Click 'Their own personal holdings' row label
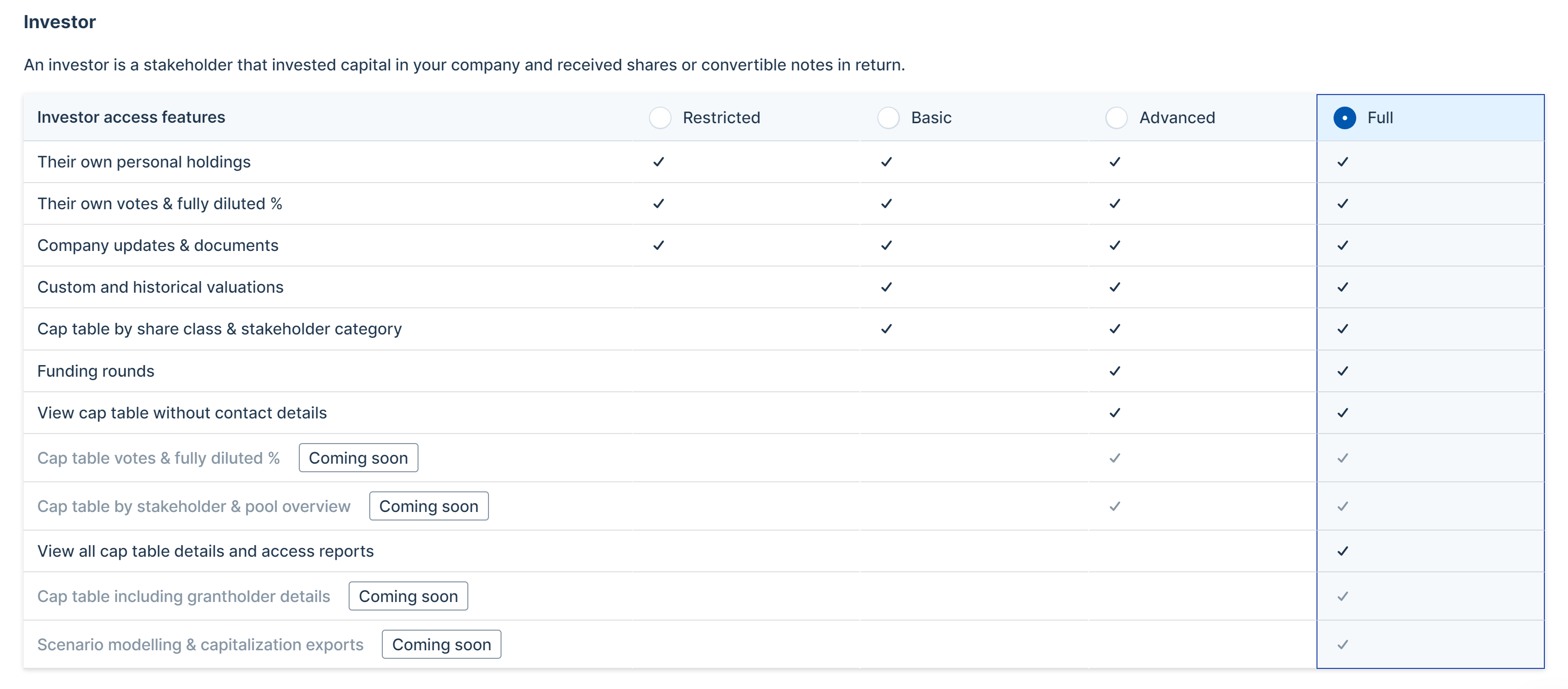 coord(144,162)
